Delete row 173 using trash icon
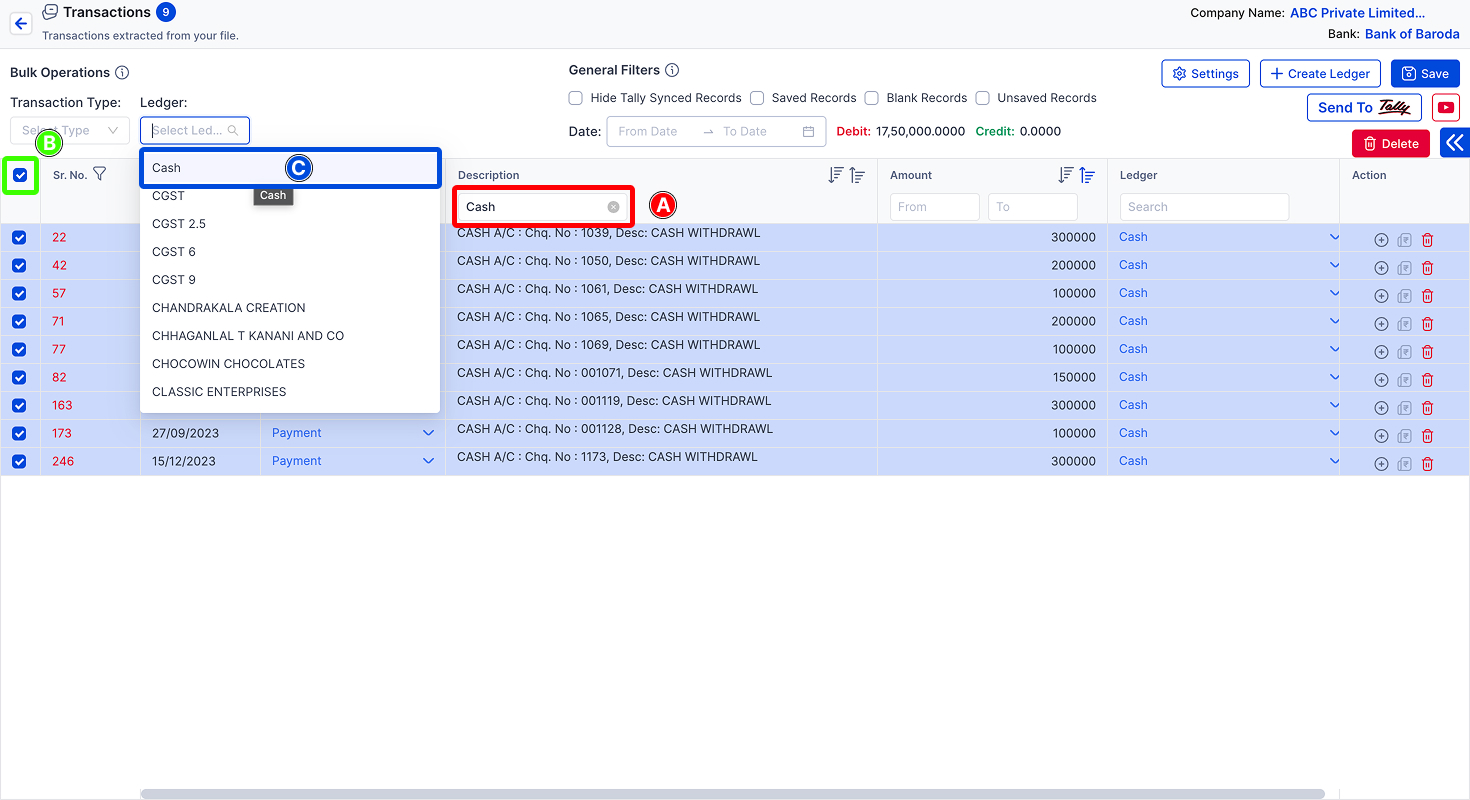This screenshot has height=800, width=1470. 1427,436
